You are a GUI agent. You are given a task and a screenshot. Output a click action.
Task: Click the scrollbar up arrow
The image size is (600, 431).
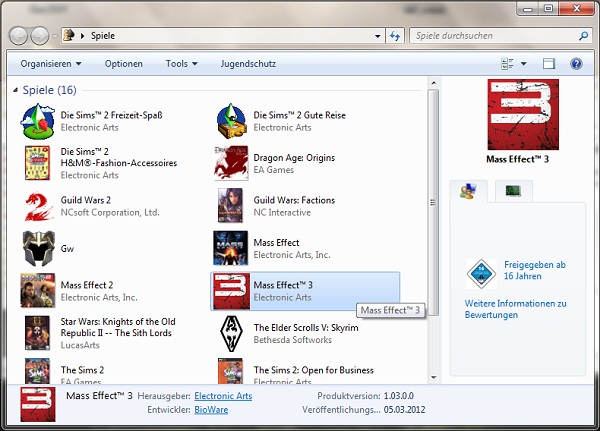click(x=434, y=83)
